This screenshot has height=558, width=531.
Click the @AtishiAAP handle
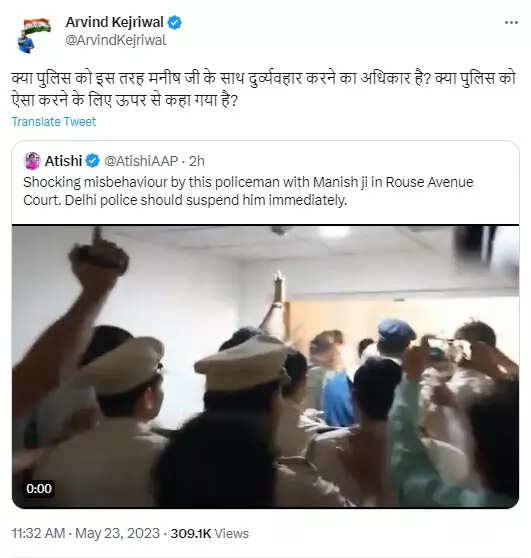[141, 161]
